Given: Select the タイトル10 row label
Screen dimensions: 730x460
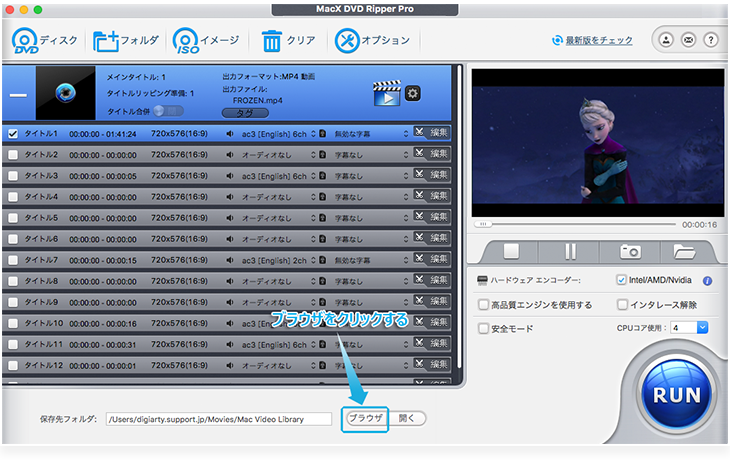Looking at the screenshot, I should click(43, 323).
